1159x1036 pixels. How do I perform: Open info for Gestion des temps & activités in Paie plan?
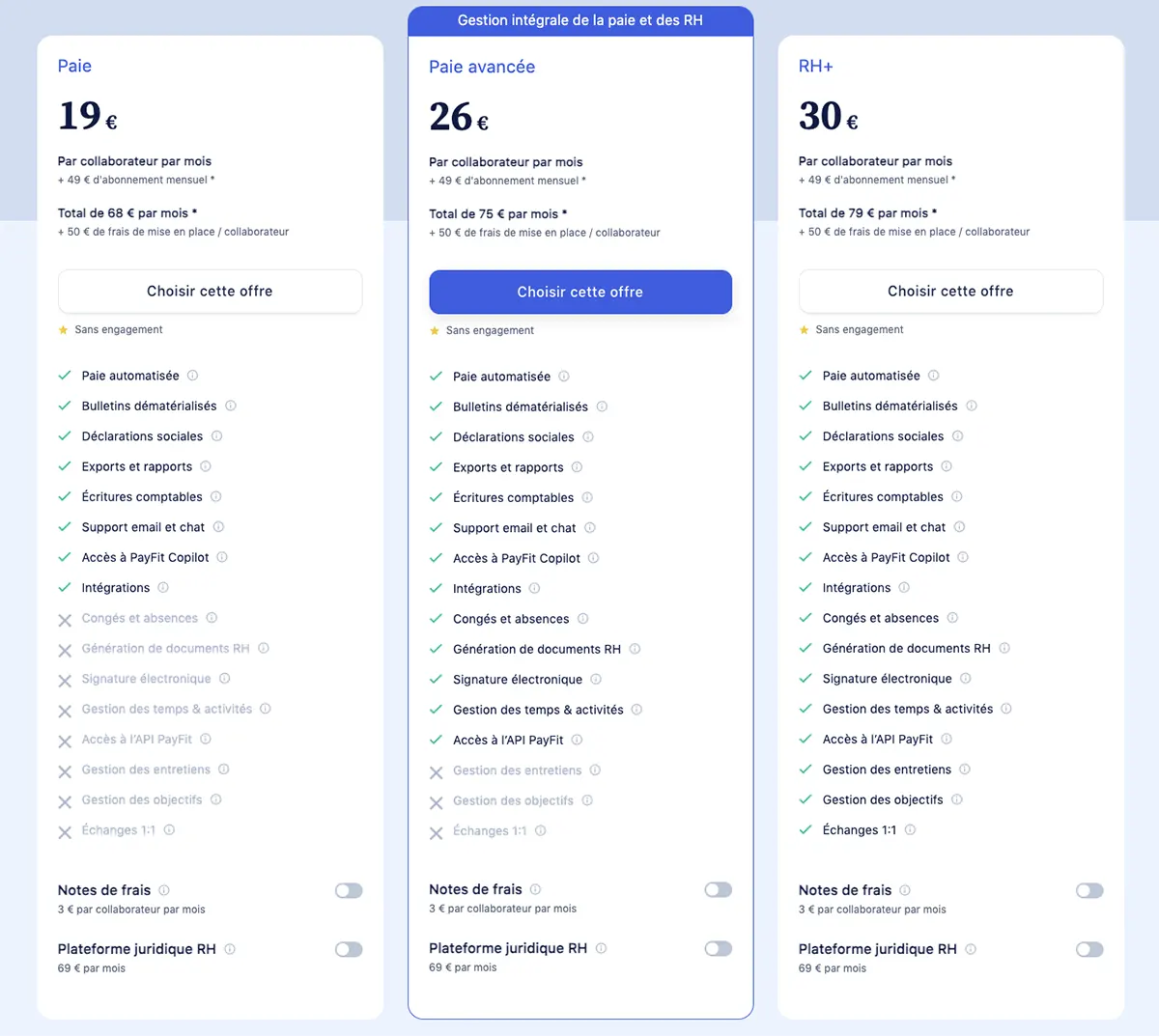click(x=266, y=709)
